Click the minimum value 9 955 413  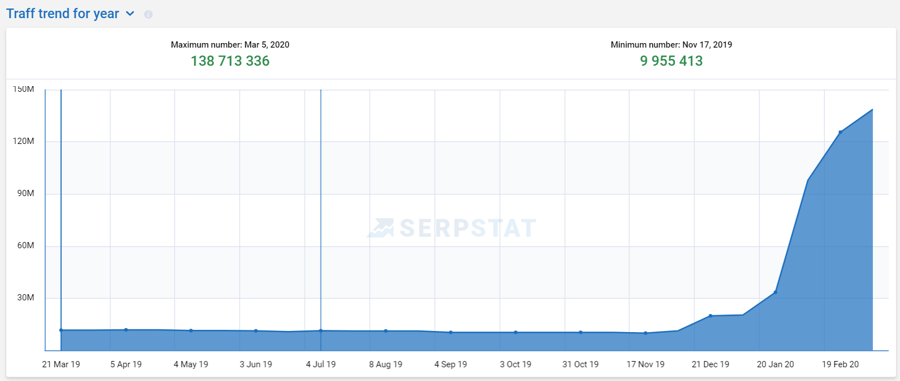coord(672,61)
